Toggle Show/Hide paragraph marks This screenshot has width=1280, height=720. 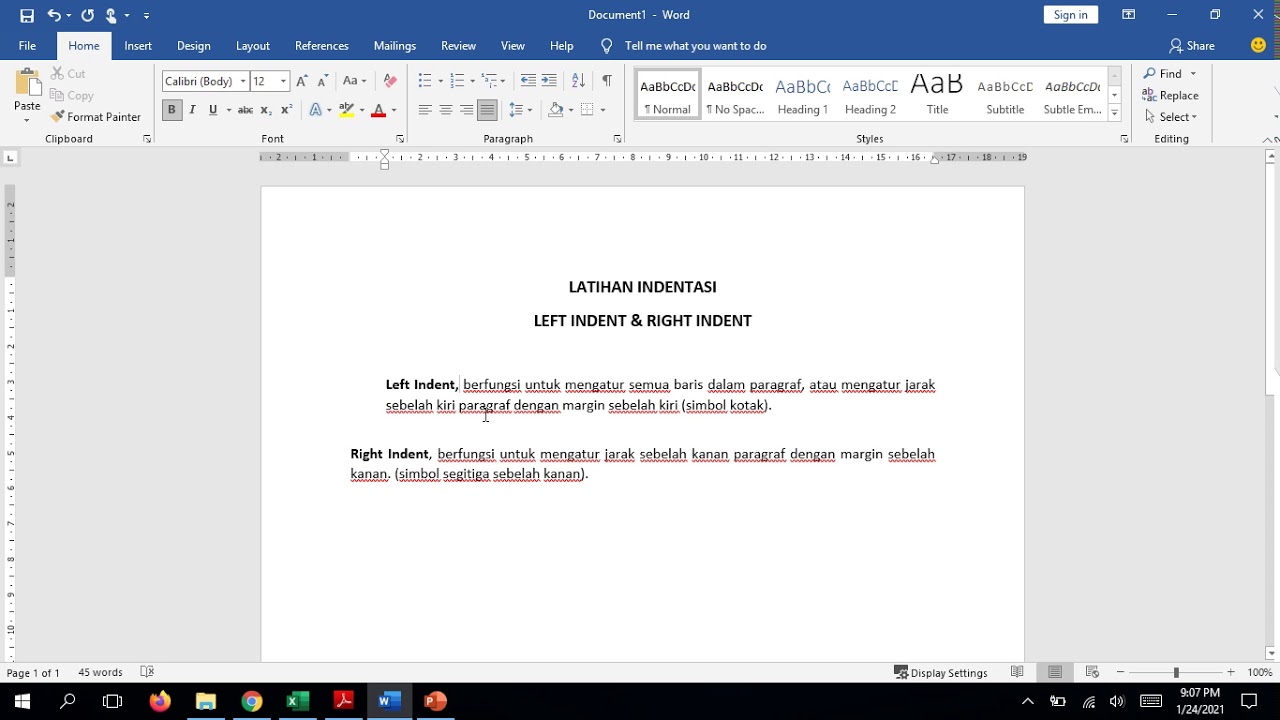click(607, 81)
